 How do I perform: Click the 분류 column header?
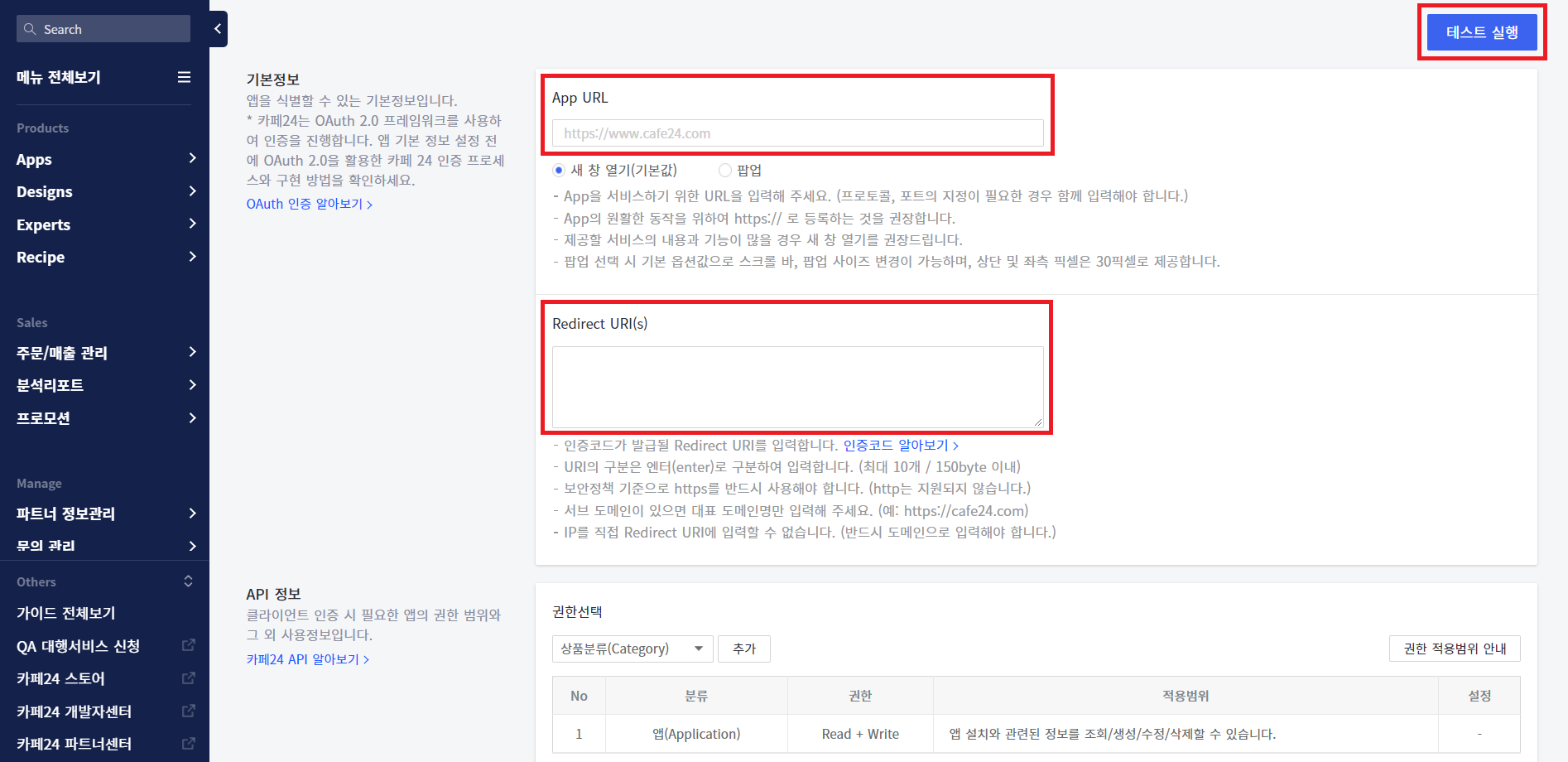(x=696, y=696)
